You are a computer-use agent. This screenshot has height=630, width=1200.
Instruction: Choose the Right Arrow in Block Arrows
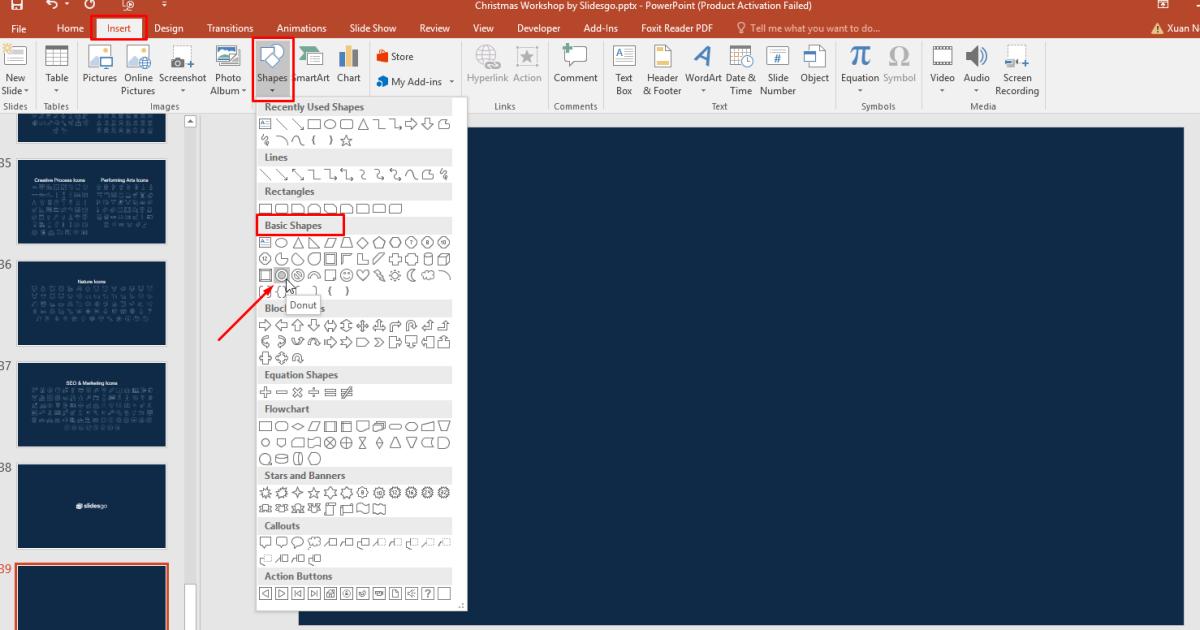[x=265, y=325]
